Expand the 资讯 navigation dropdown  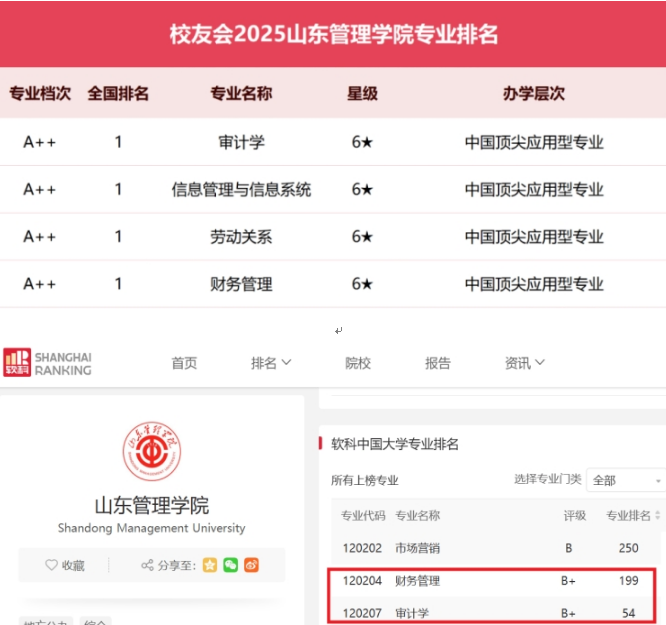(525, 363)
